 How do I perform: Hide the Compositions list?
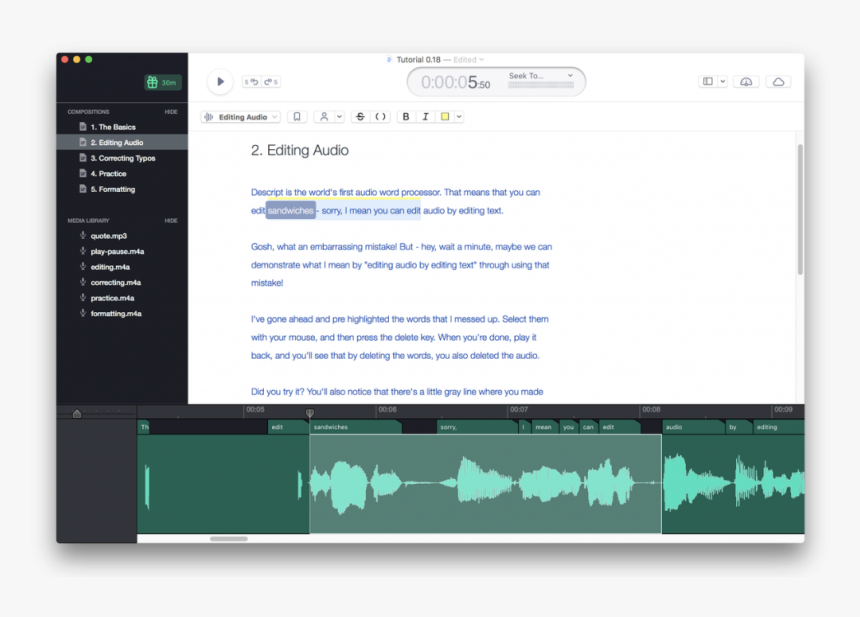pos(172,111)
